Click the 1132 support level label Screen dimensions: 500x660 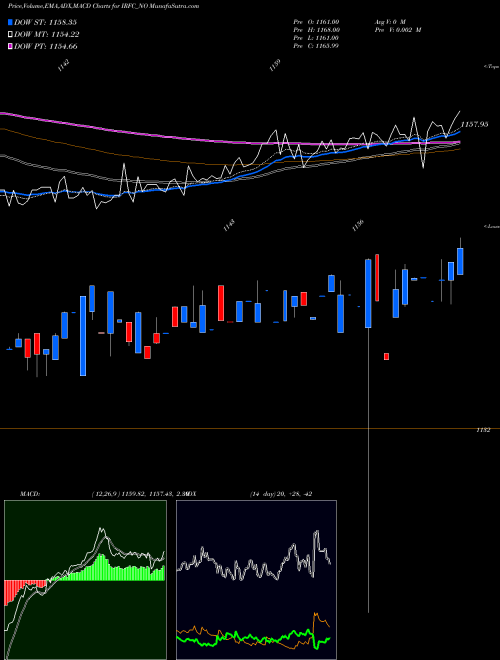point(483,430)
